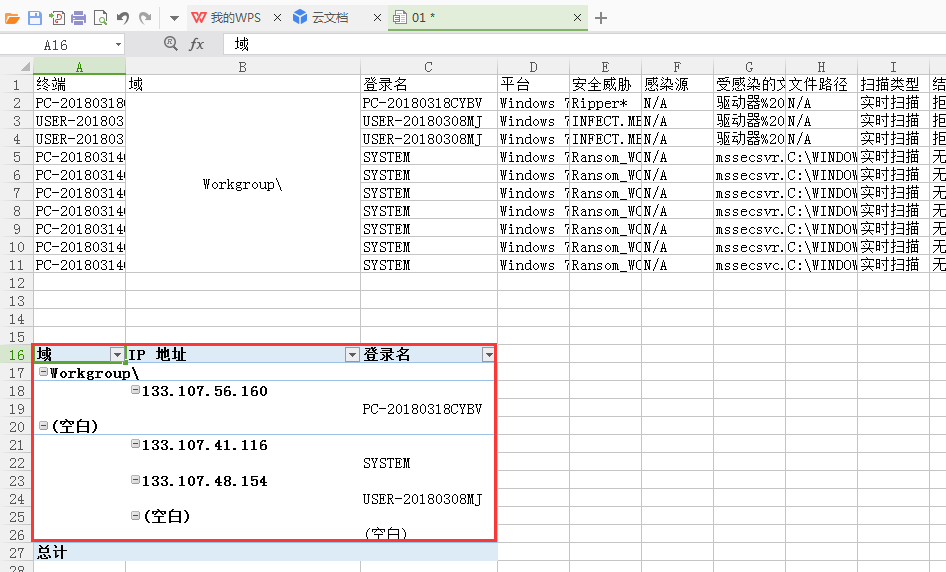
Task: Click the Open file folder icon
Action: [12, 18]
